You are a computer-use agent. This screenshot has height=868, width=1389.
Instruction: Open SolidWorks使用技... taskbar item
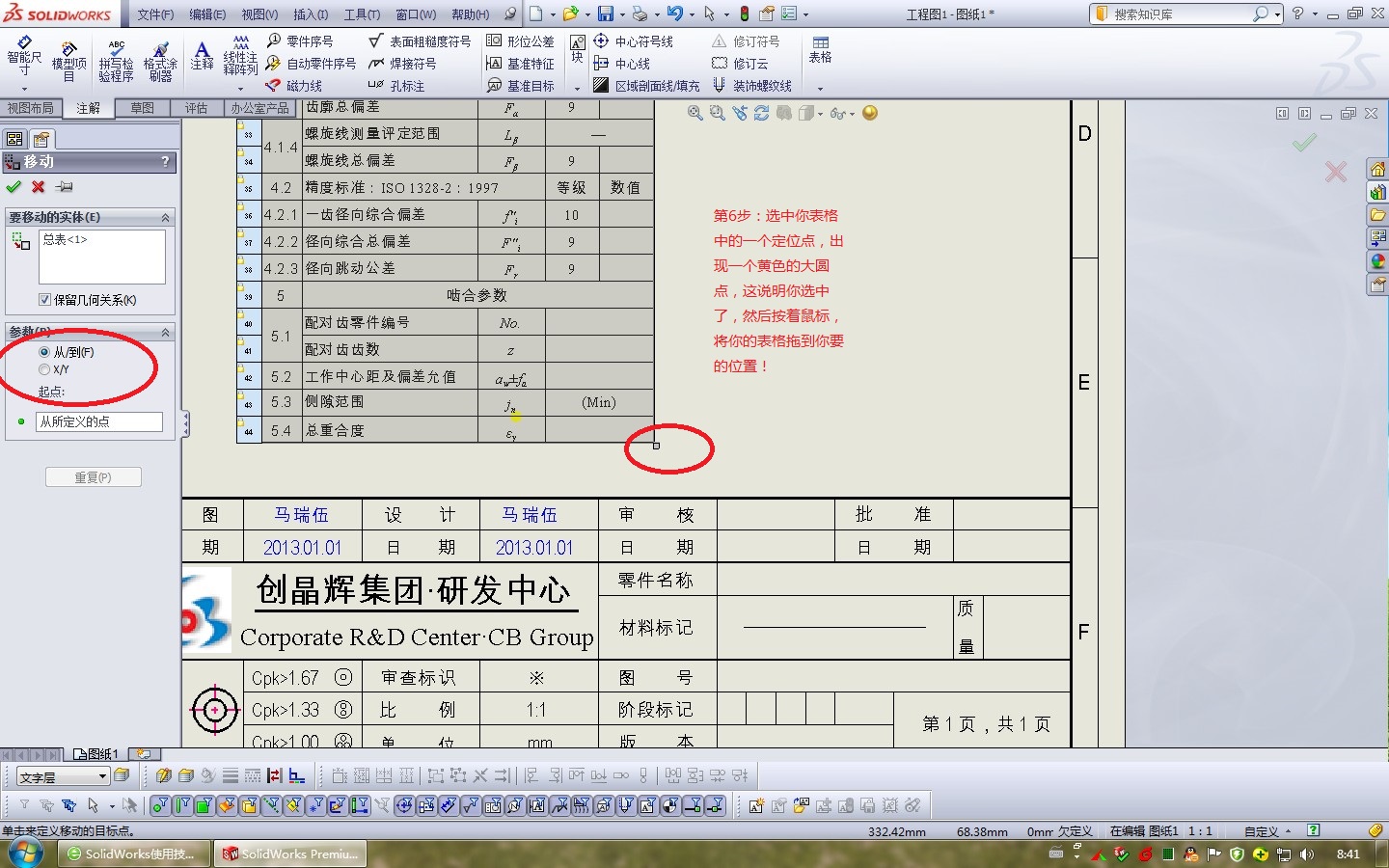pos(134,854)
